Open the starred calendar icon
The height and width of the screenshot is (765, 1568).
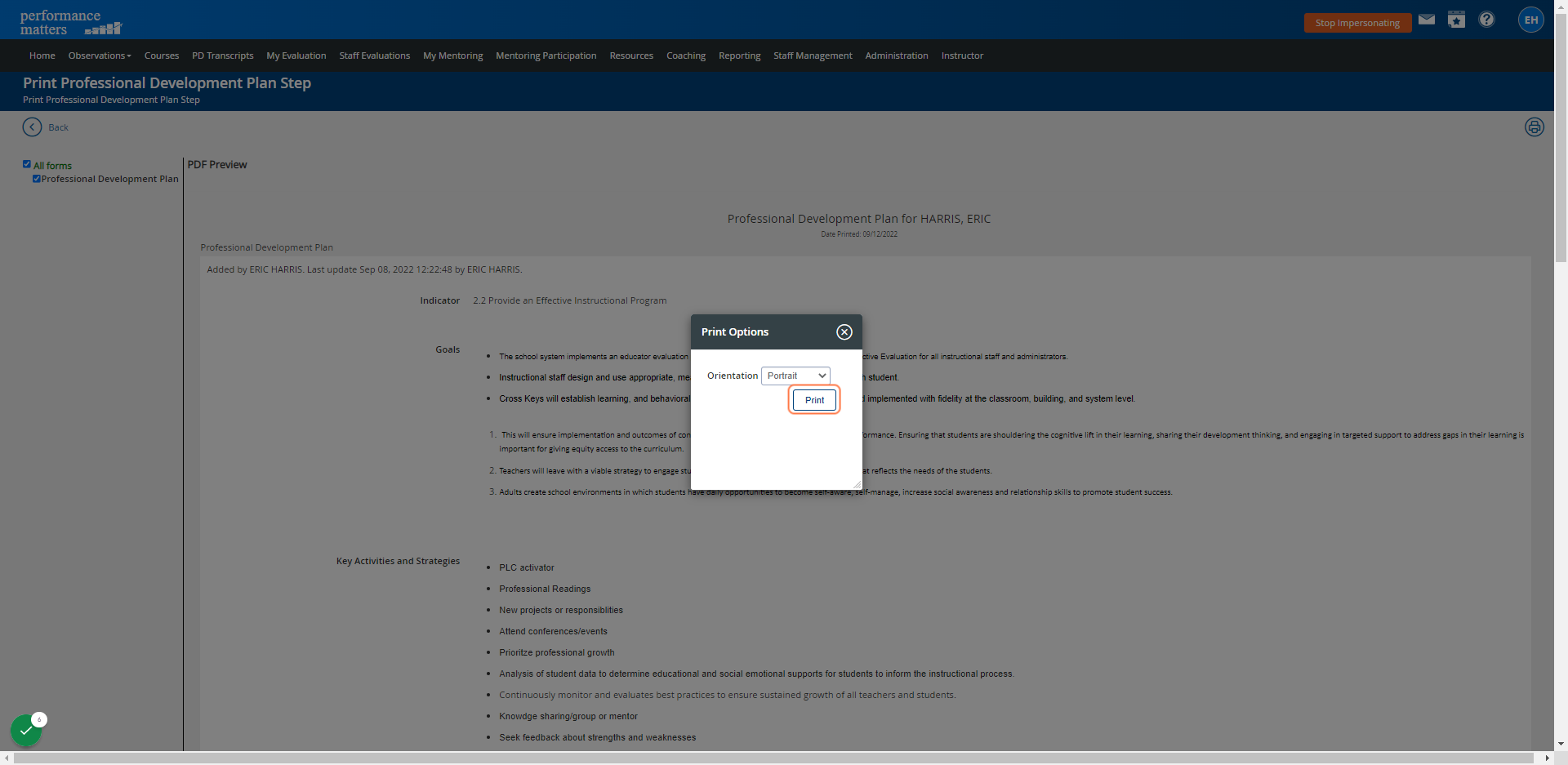coord(1457,20)
